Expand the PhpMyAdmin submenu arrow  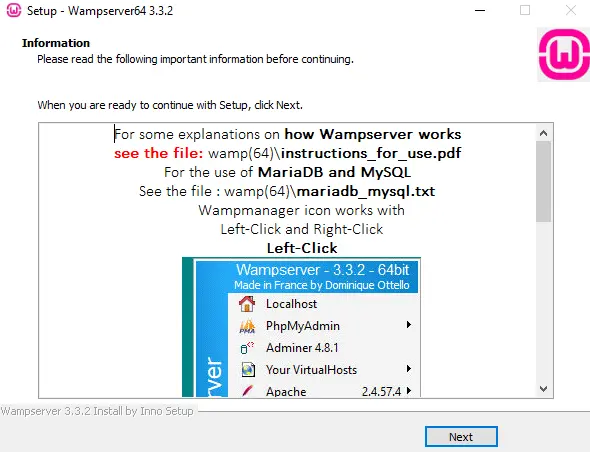409,325
